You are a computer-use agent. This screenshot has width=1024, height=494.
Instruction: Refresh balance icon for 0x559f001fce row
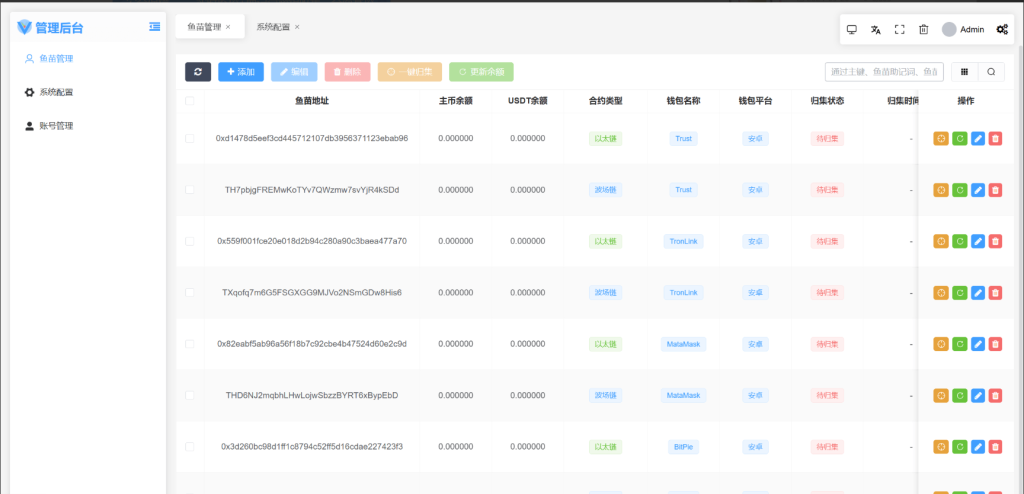959,241
